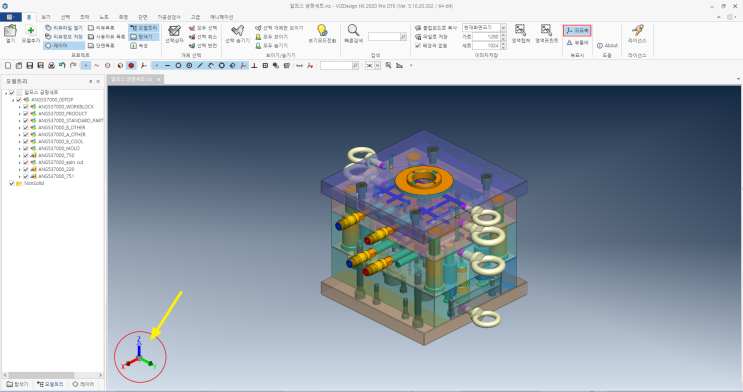This screenshot has height=392, width=743.
Task: Uncheck the NonSolid folder checkbox
Action: (12, 183)
